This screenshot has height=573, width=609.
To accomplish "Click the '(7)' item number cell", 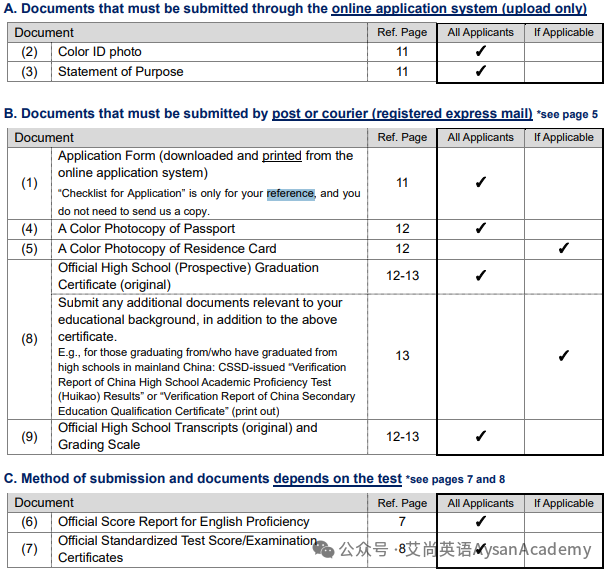I will (x=29, y=549).
